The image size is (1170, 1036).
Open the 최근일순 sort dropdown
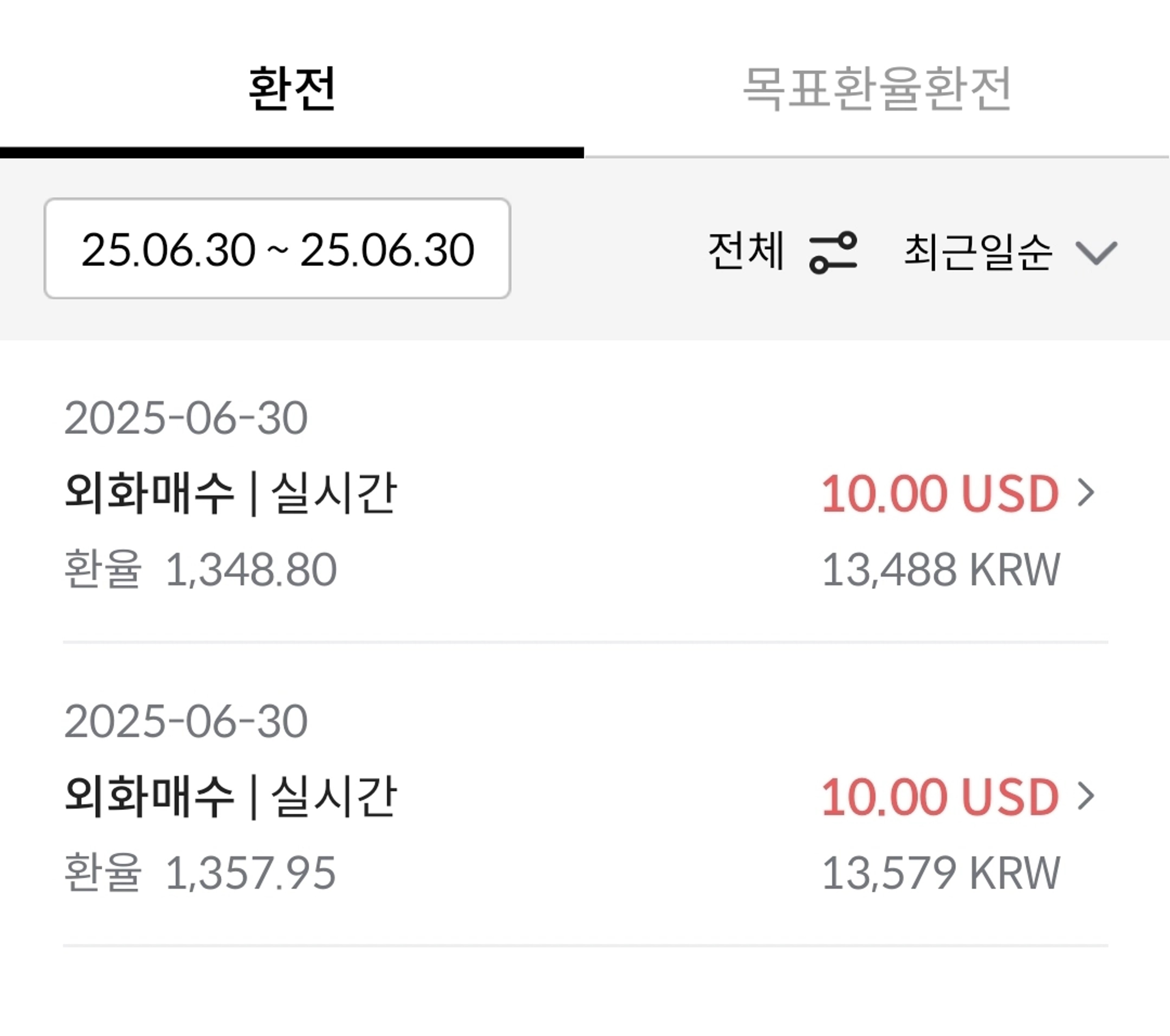978,251
